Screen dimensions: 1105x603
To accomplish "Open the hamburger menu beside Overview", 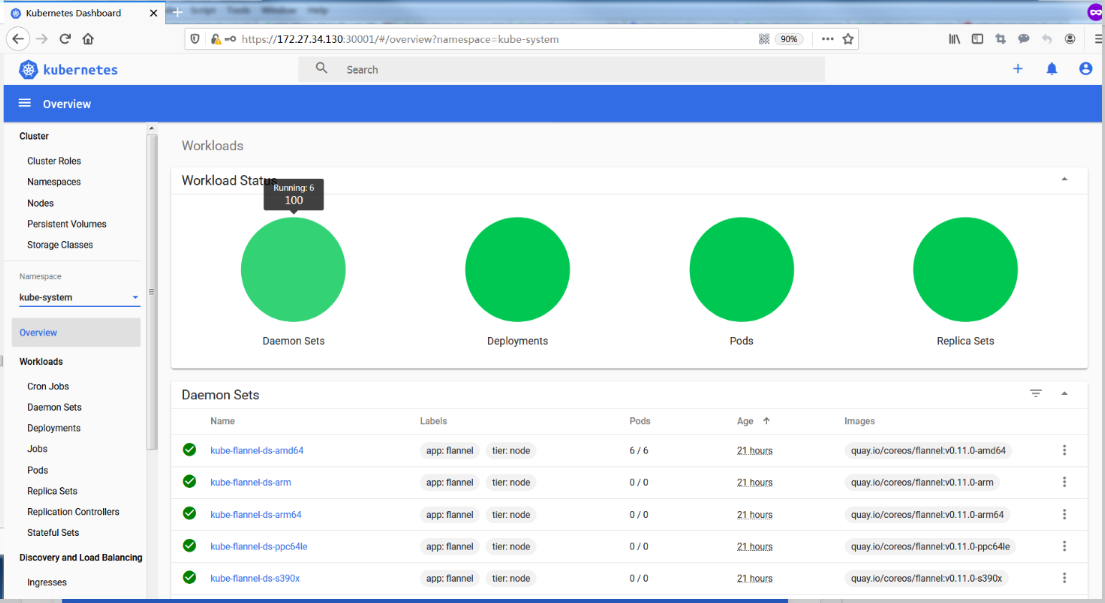I will pyautogui.click(x=25, y=103).
